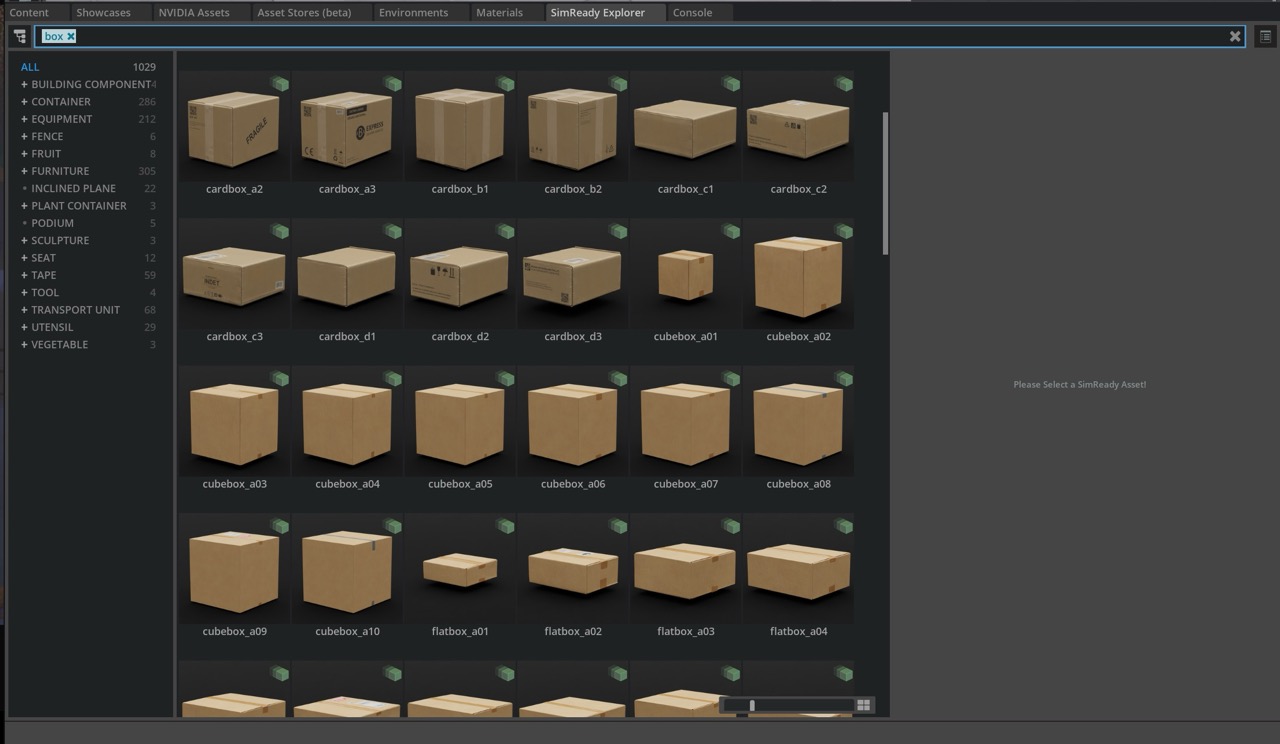
Task: Click green SimReady badge on cardbox_b1
Action: click(506, 84)
